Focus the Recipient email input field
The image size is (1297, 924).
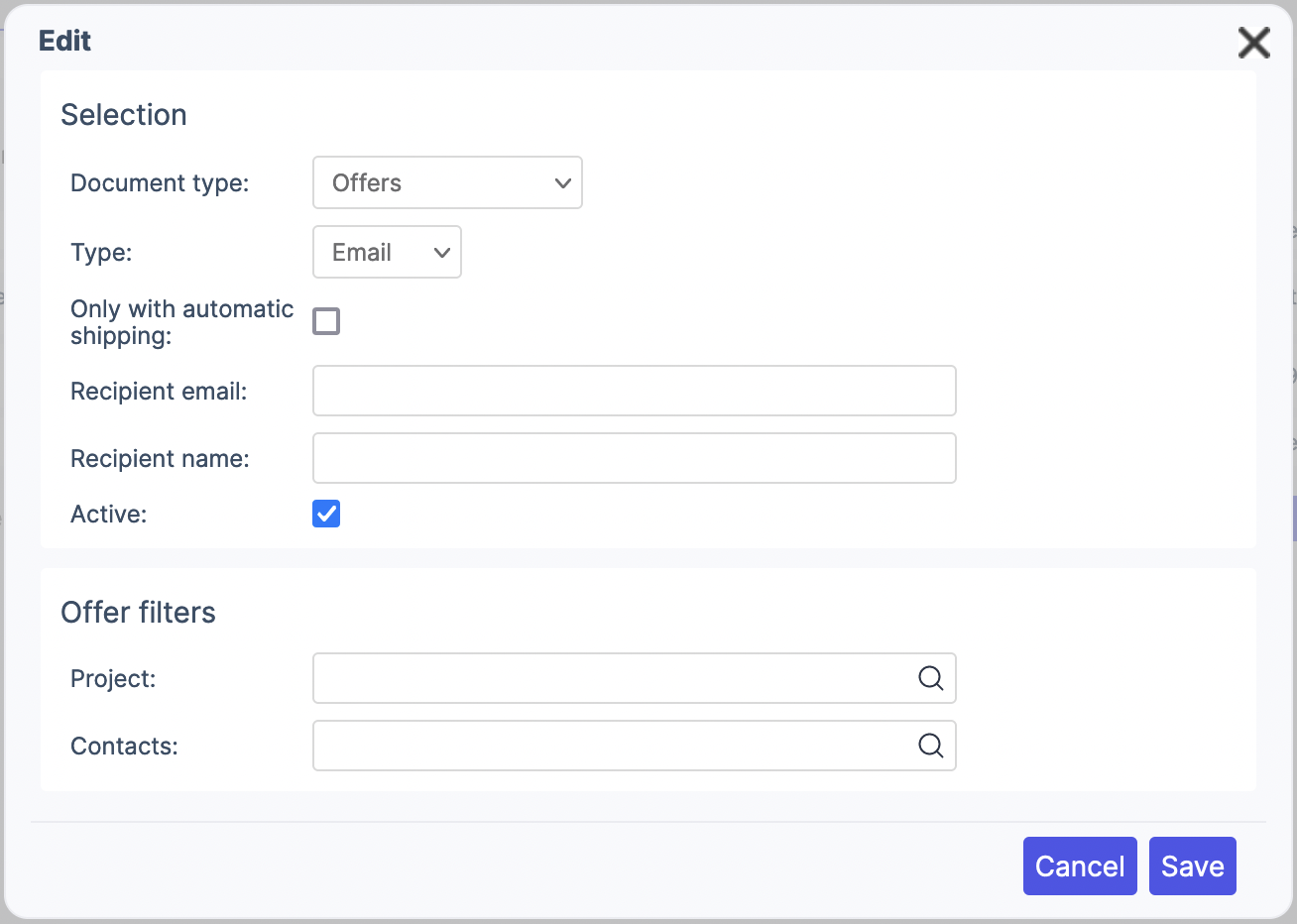635,391
